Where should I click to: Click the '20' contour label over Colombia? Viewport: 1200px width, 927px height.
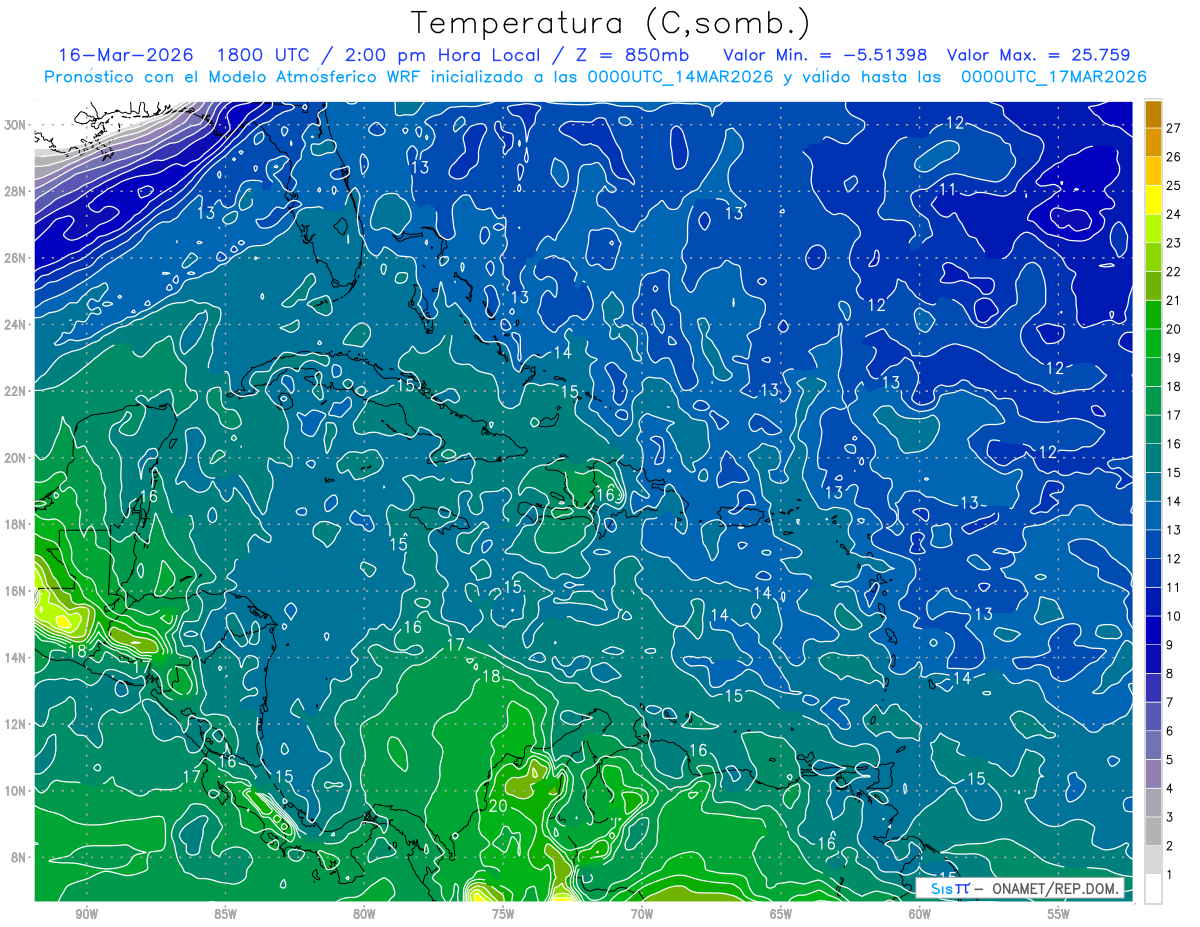pos(499,805)
